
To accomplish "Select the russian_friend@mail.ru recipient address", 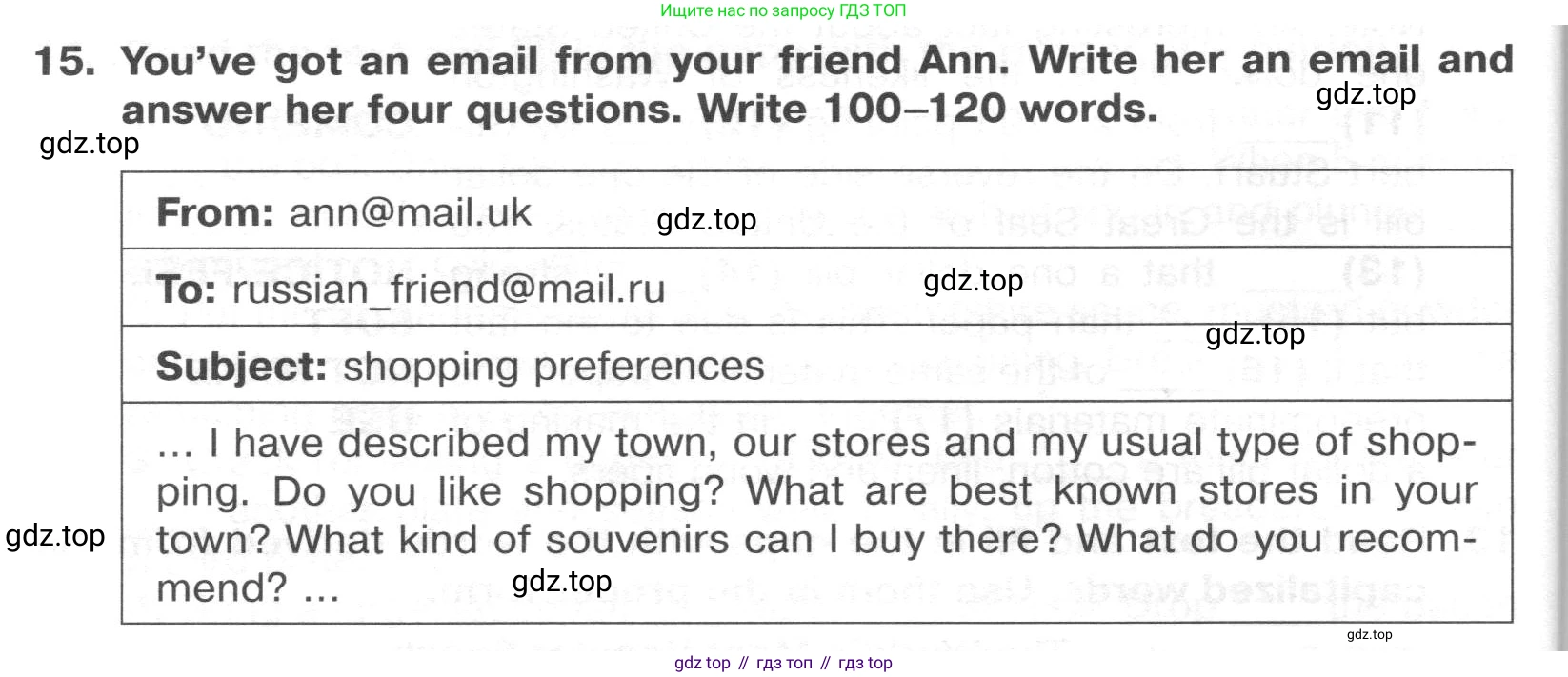I will [448, 289].
